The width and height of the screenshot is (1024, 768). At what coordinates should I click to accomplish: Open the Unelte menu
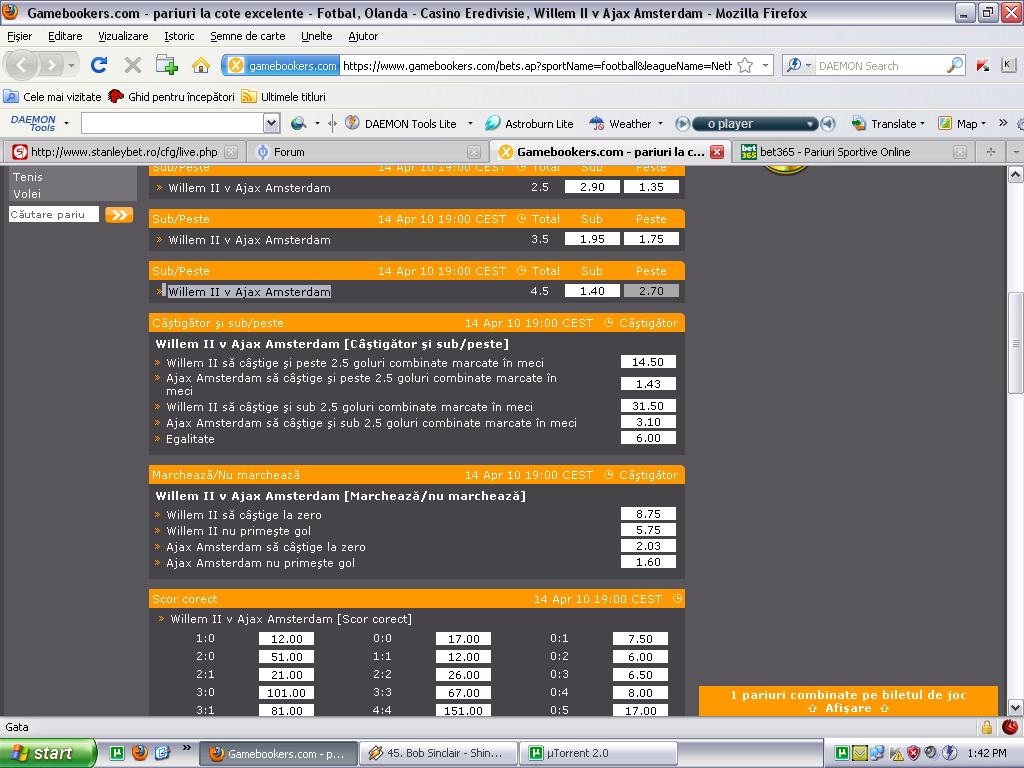click(317, 36)
